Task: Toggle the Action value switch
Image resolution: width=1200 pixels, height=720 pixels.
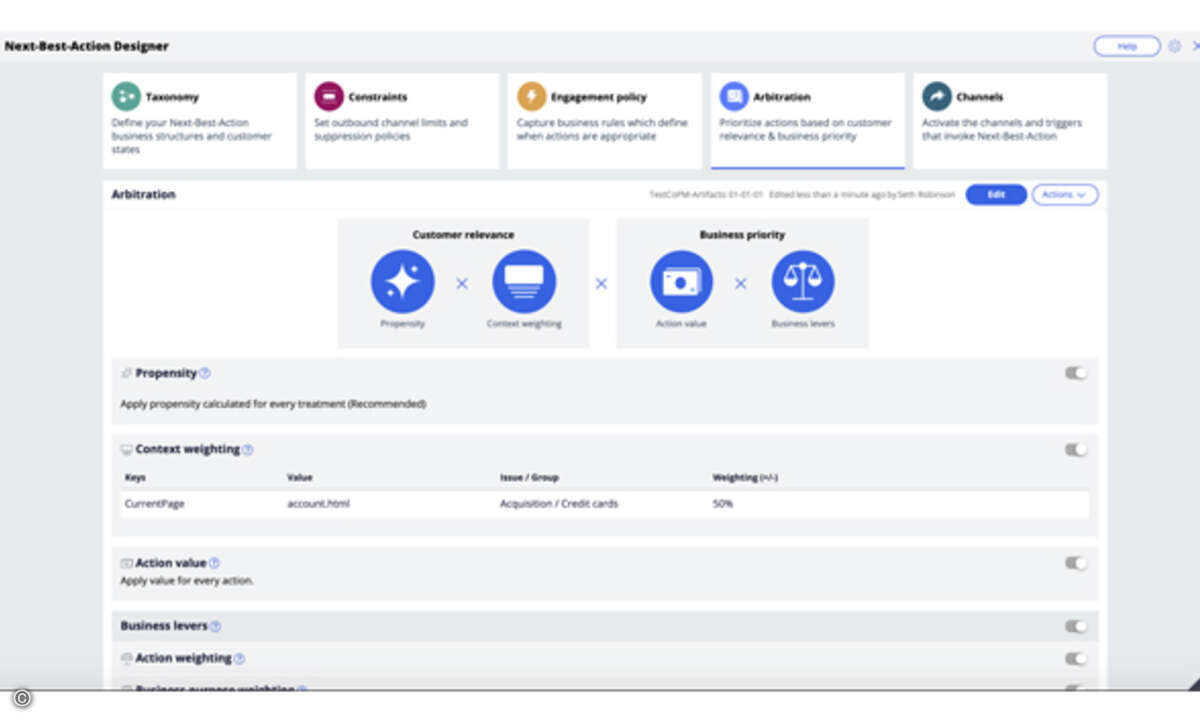Action: point(1075,563)
